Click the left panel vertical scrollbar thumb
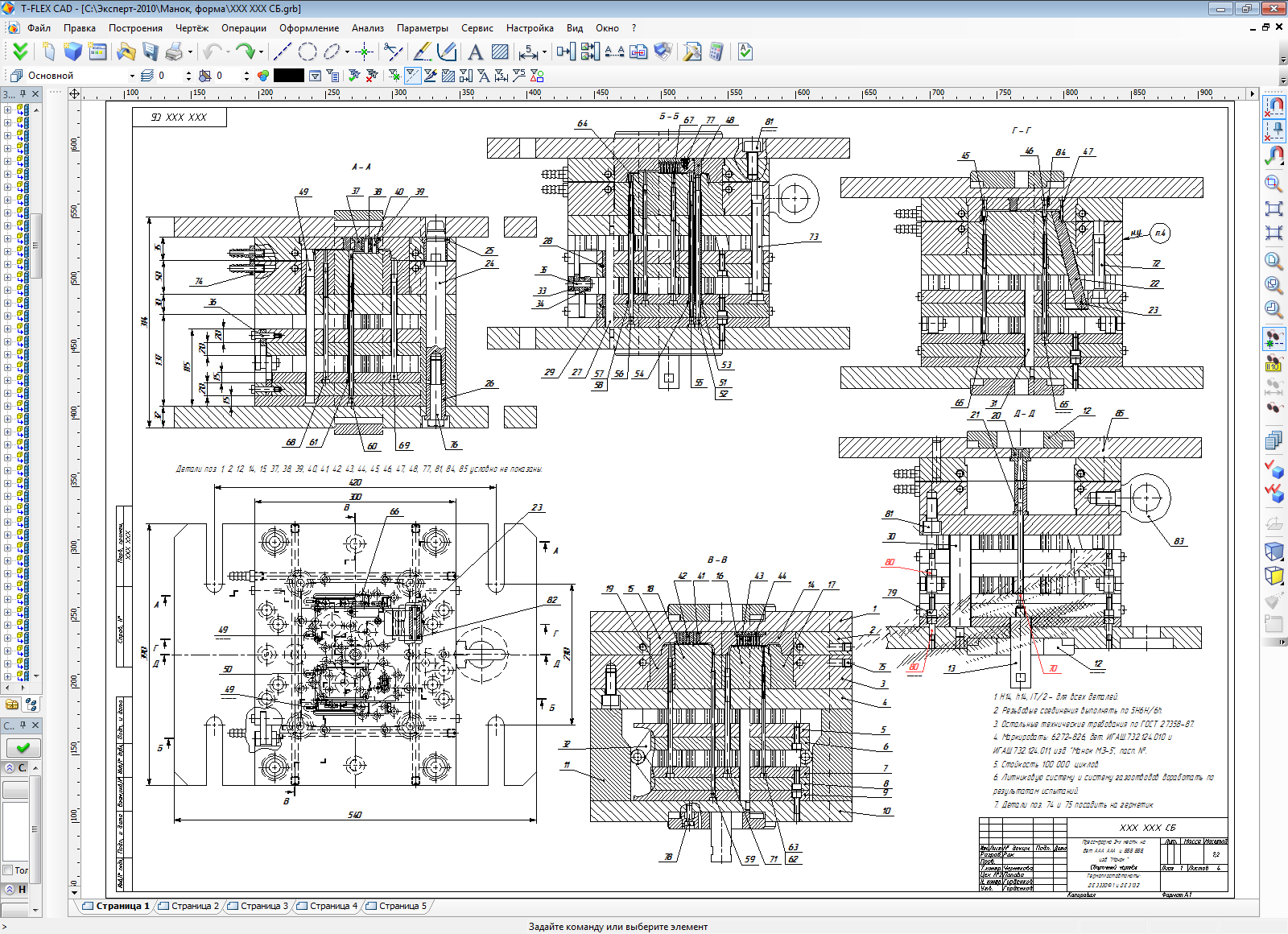The image size is (1288, 934). 36,246
